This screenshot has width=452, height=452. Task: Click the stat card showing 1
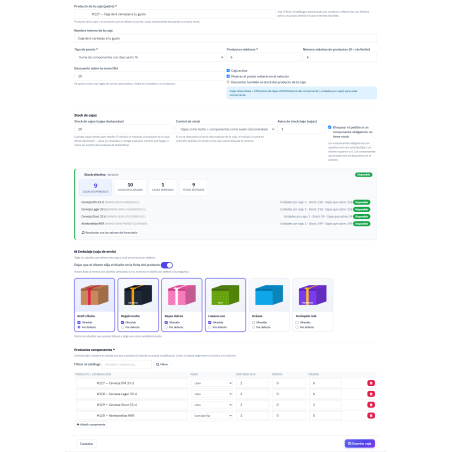[x=163, y=187]
